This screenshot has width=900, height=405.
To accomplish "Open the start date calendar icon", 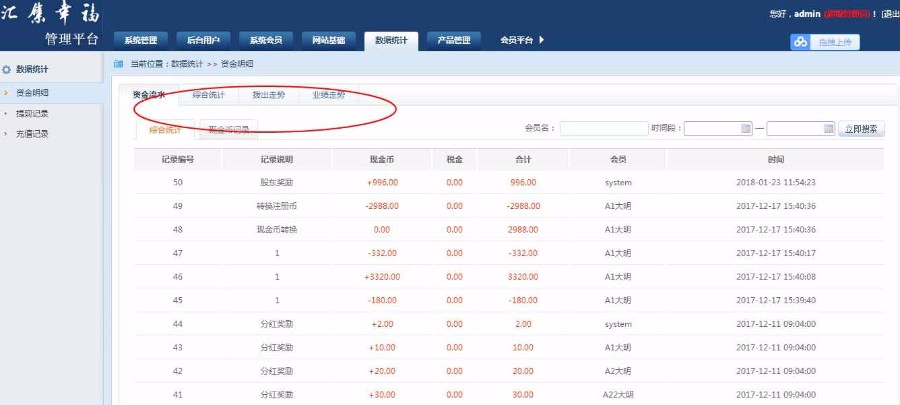I will tap(745, 129).
